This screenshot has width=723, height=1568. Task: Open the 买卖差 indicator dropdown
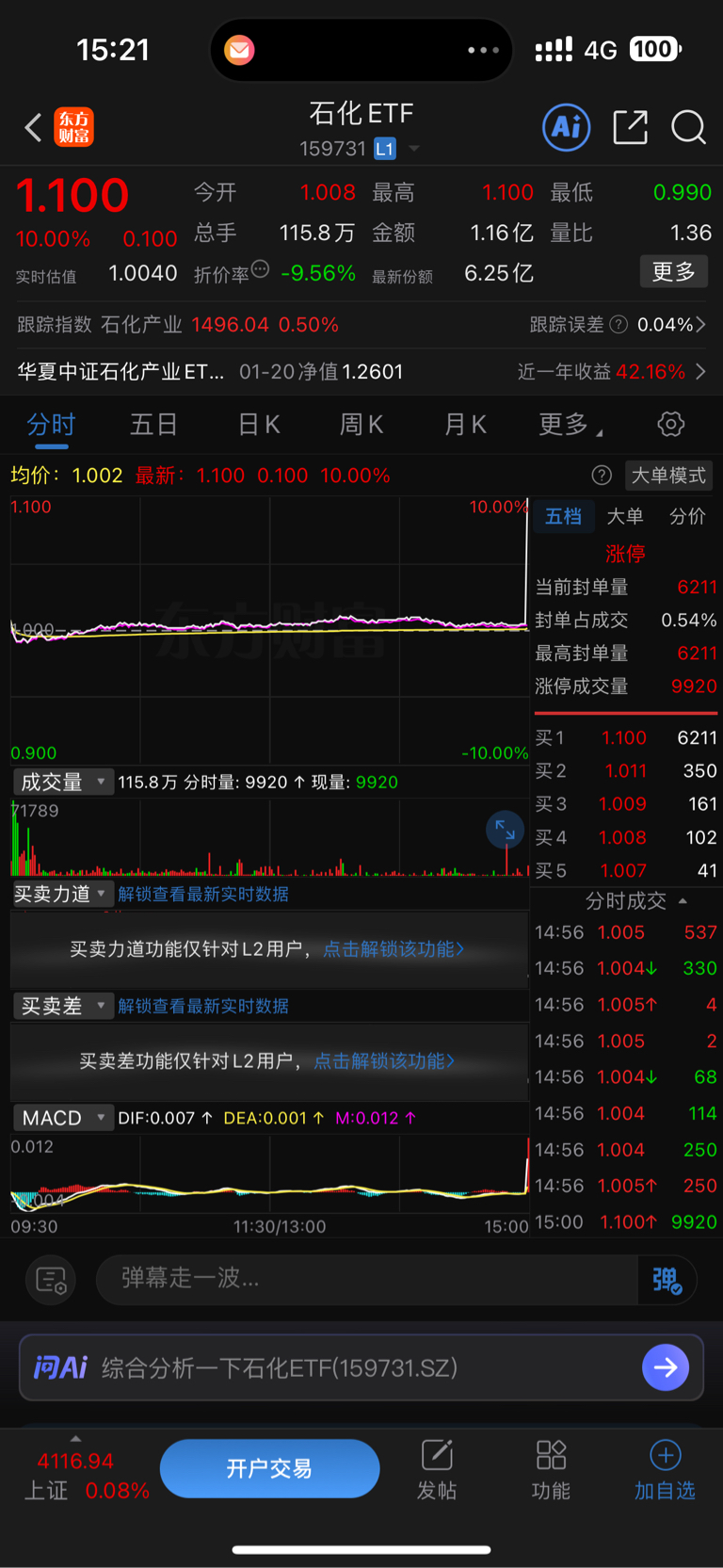(x=63, y=1006)
